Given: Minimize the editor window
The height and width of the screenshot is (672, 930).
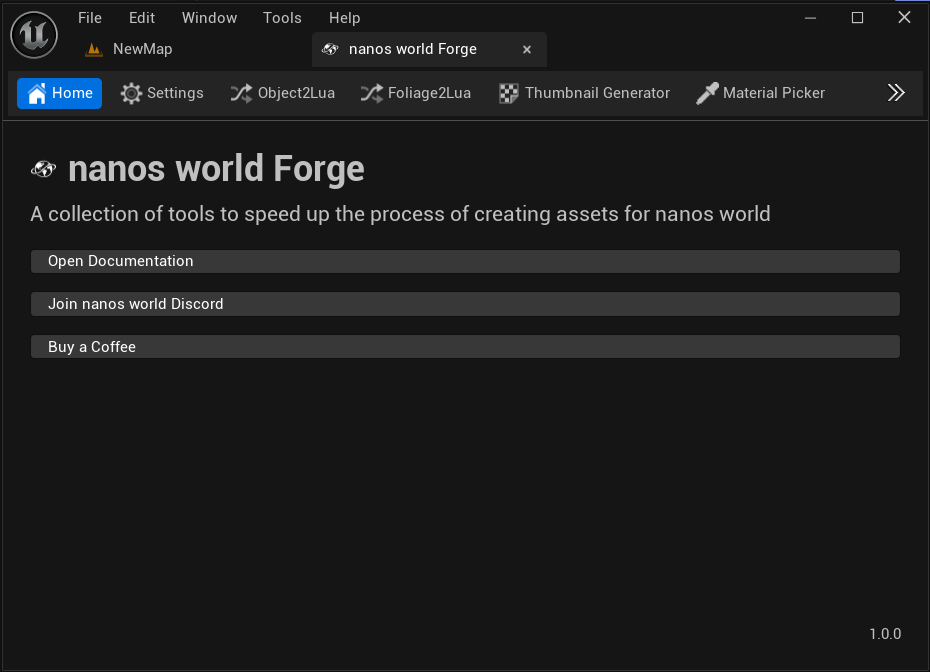Looking at the screenshot, I should click(810, 18).
